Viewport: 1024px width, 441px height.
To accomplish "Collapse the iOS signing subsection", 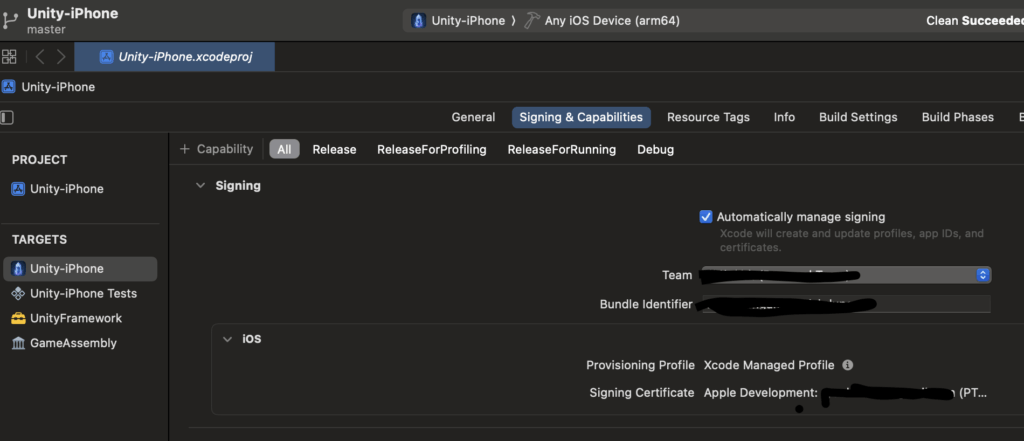I will coord(227,339).
